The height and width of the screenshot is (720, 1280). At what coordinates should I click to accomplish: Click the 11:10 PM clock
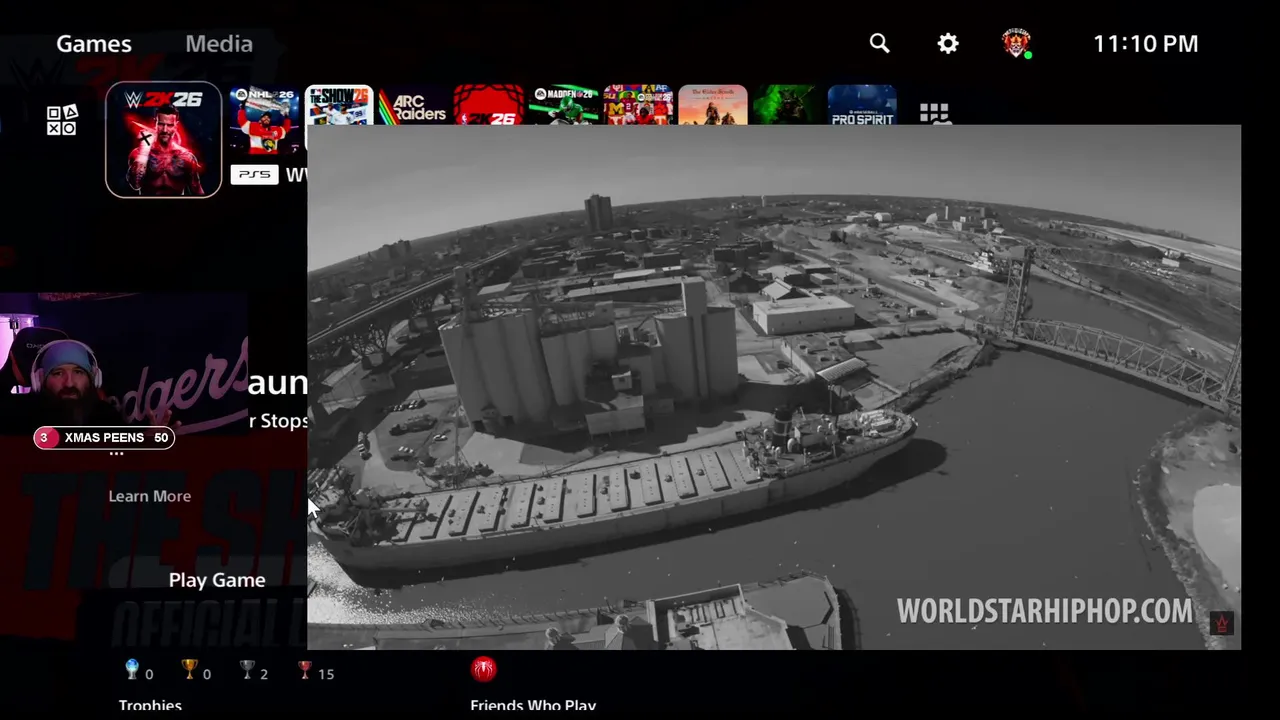(1145, 43)
